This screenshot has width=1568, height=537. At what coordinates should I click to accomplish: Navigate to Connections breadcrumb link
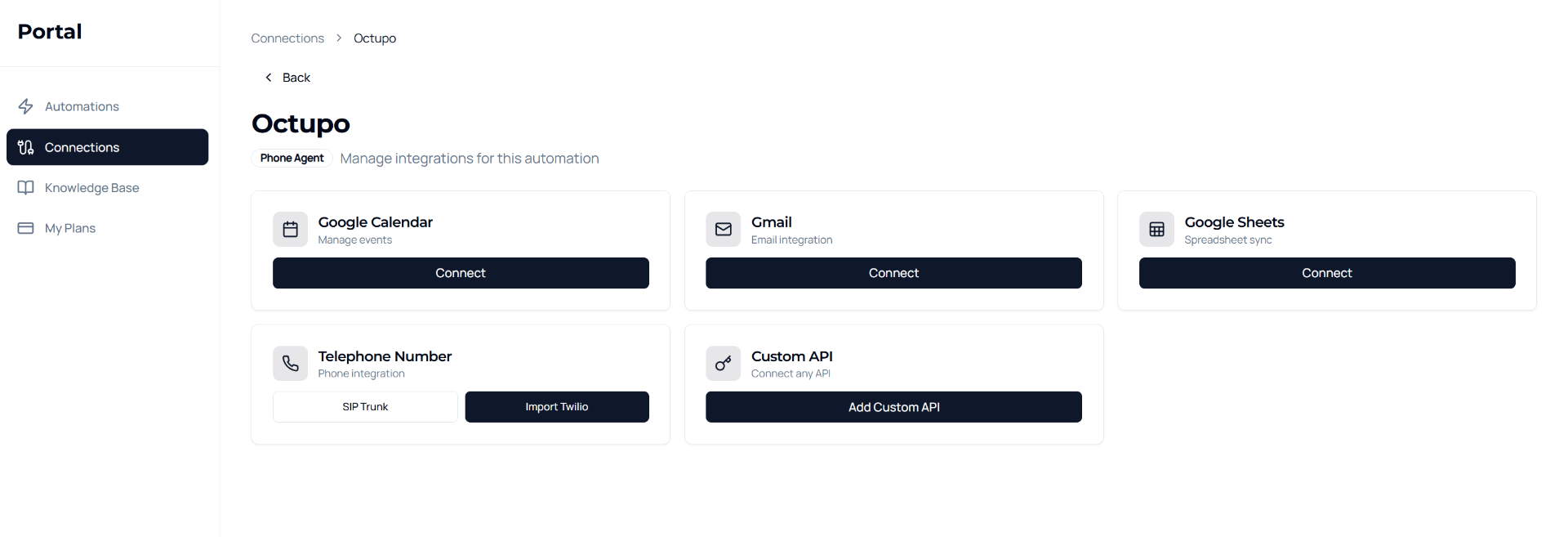coord(287,38)
